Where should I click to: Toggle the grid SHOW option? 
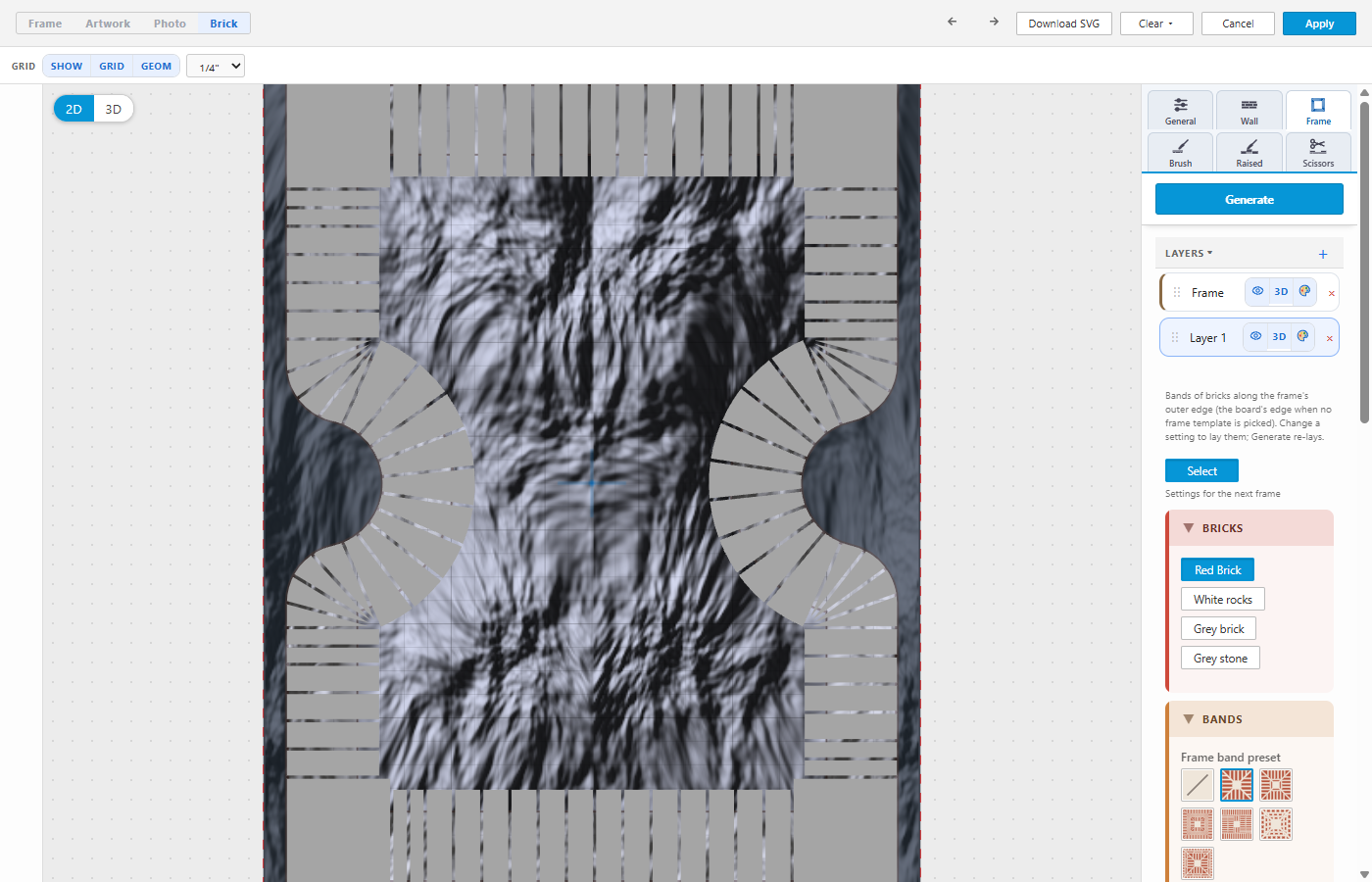pos(67,66)
